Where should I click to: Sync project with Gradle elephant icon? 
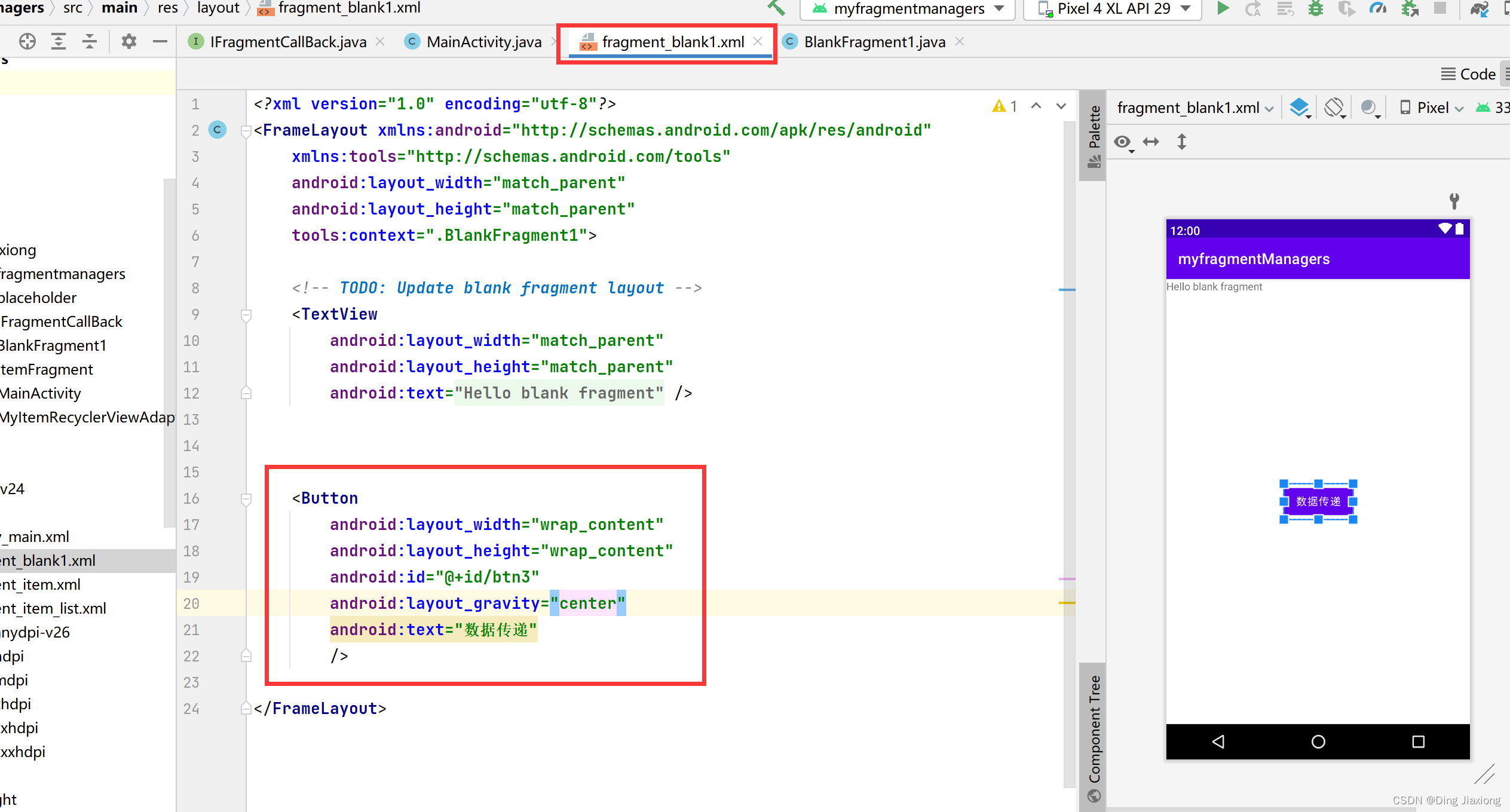1480,8
